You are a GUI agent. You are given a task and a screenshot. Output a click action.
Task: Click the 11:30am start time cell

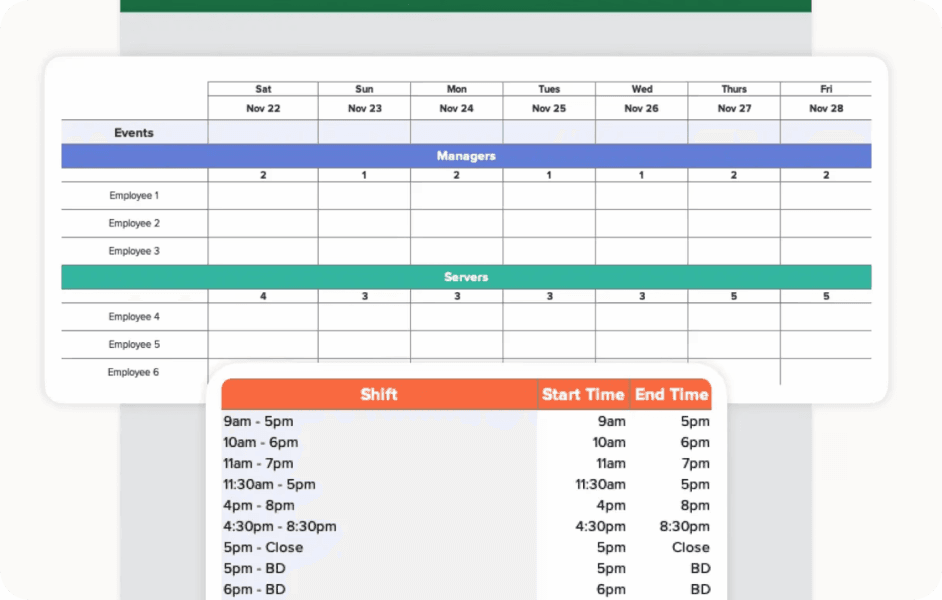pyautogui.click(x=600, y=485)
